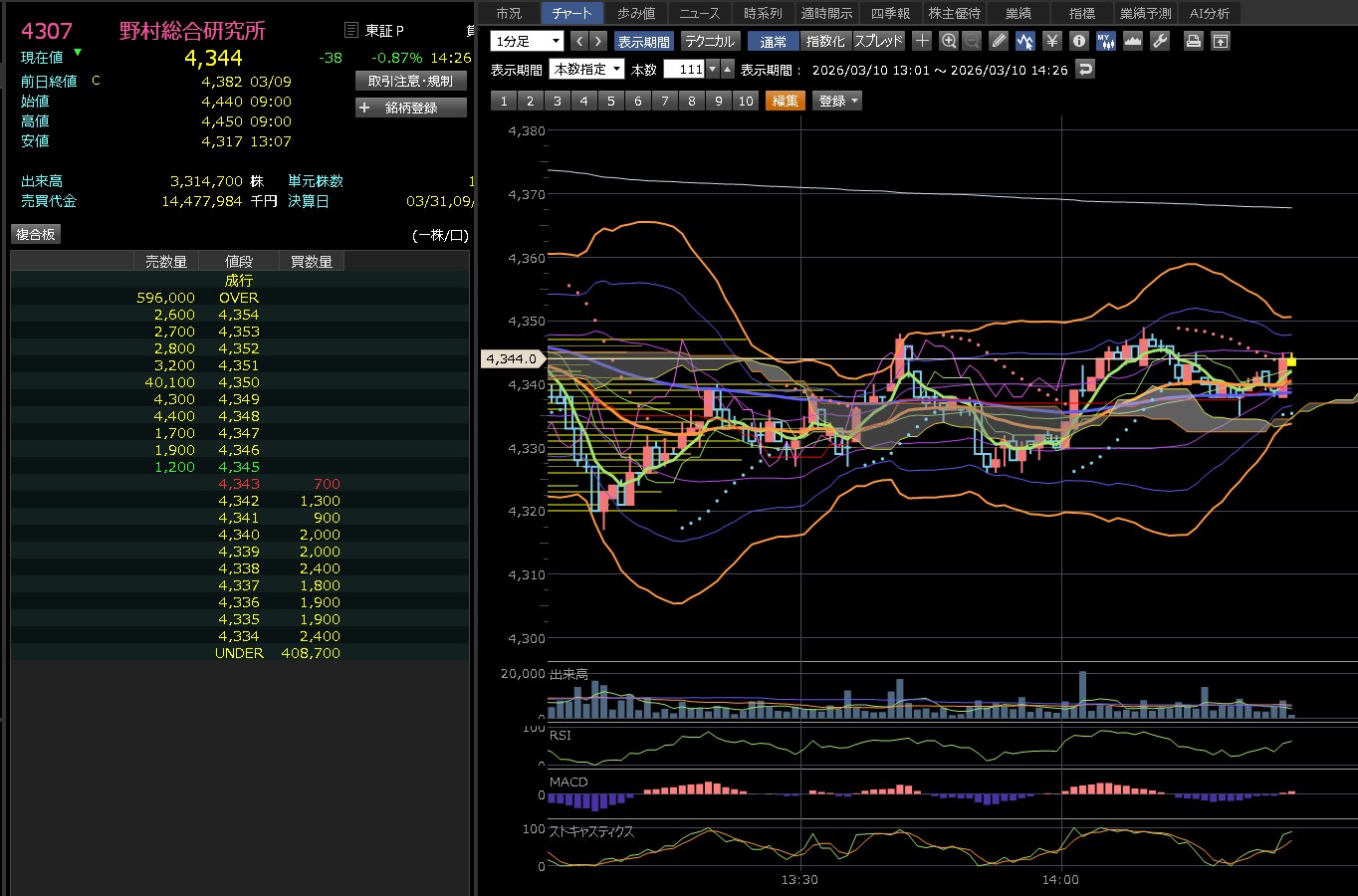Screen dimensions: 1358x896
Task: Reset display period with return arrow icon
Action: pyautogui.click(x=1086, y=69)
